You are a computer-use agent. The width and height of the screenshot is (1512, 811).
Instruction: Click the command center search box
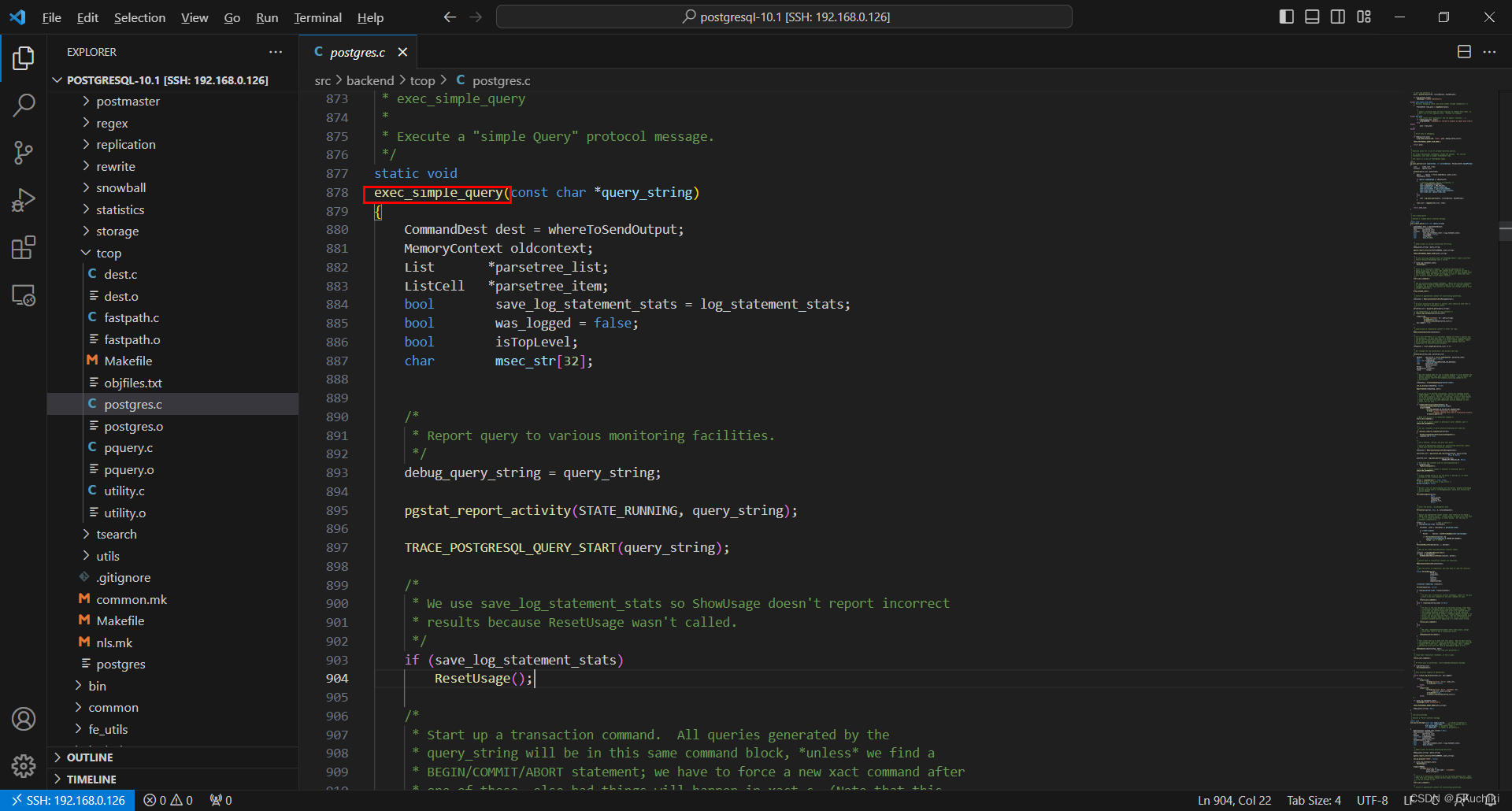coord(784,17)
